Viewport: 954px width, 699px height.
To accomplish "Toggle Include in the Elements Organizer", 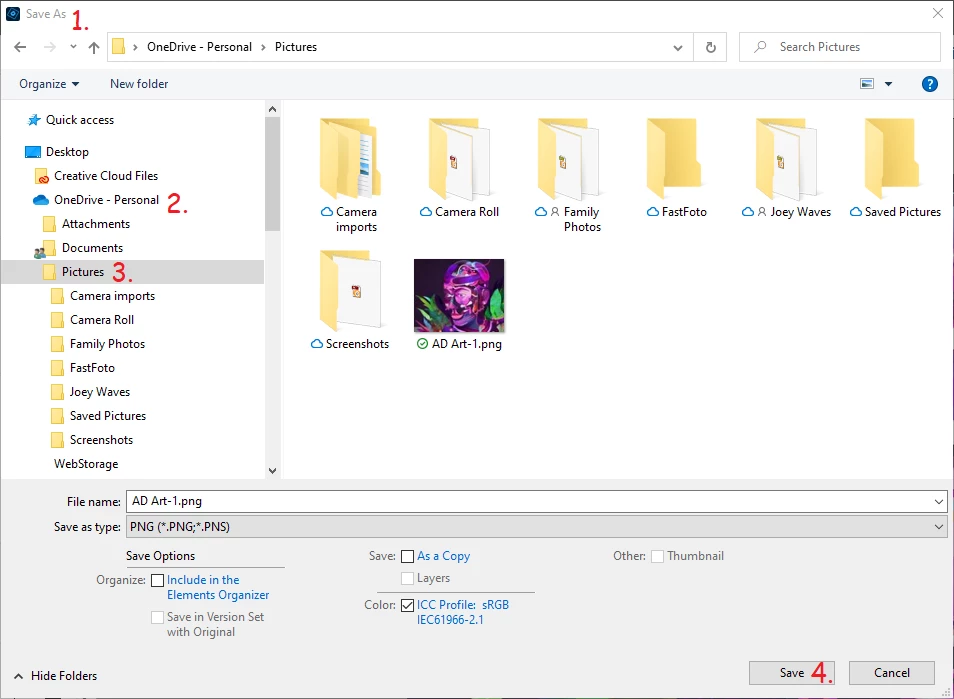I will 157,580.
